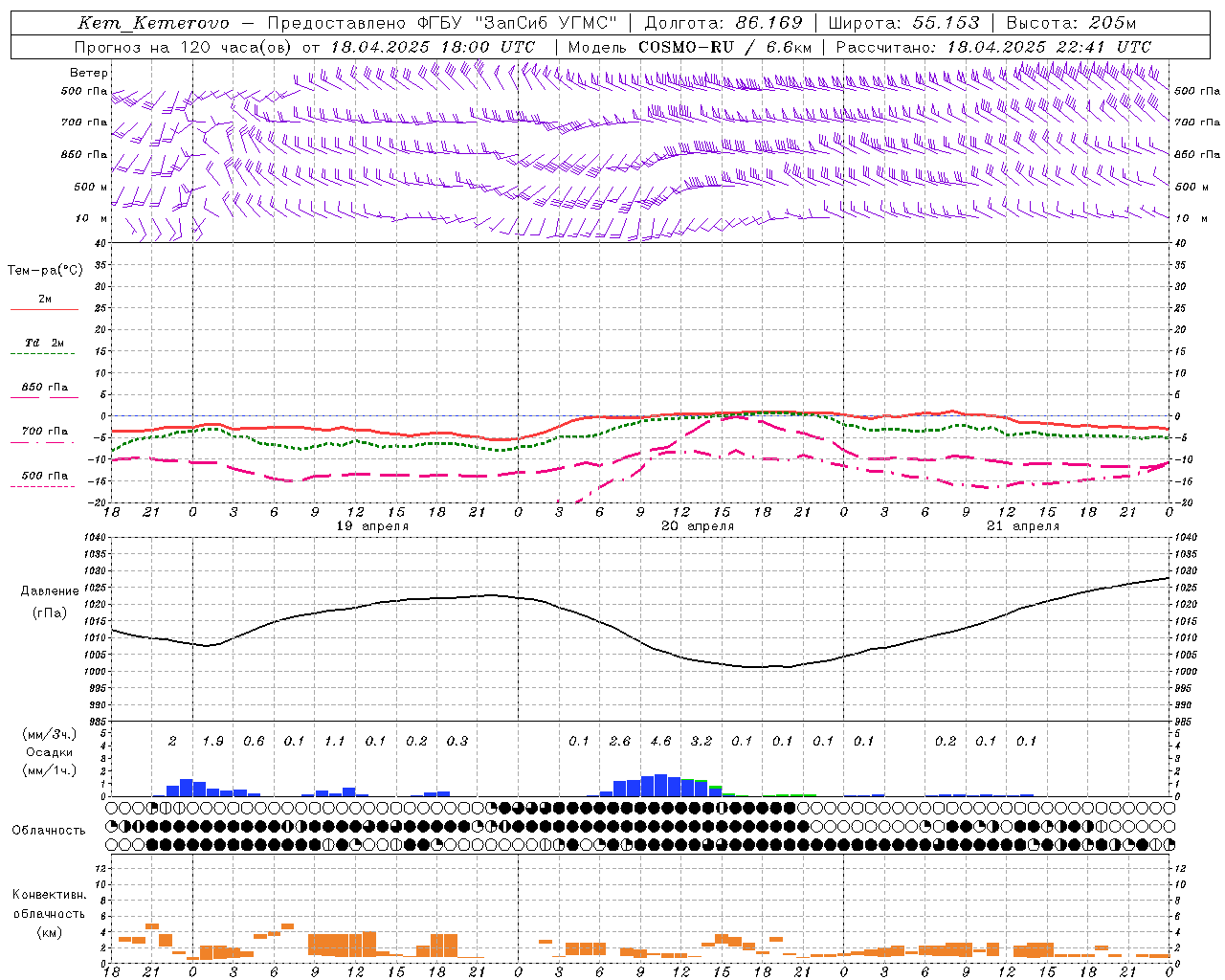Click the 3-hour precipitation value 3.2
The width and height of the screenshot is (1225, 980).
coord(702,741)
